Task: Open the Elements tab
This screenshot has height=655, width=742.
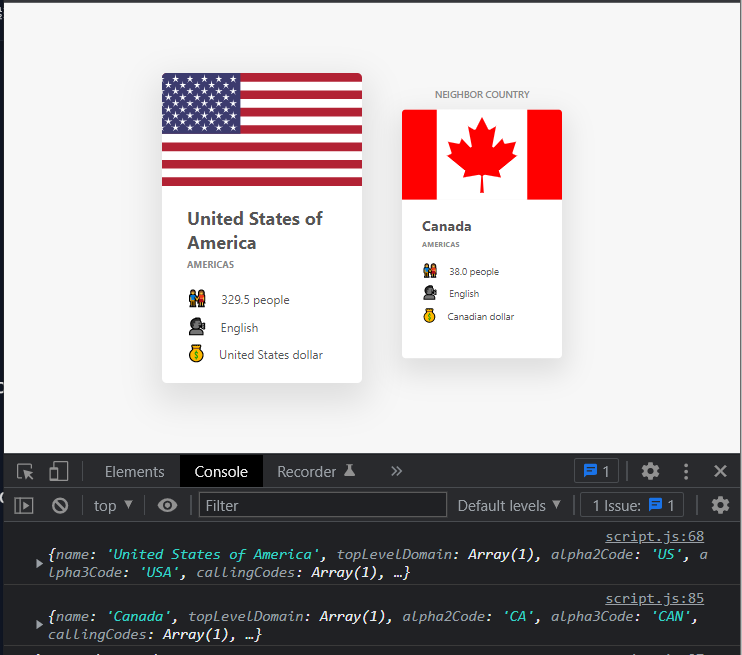Action: [134, 471]
